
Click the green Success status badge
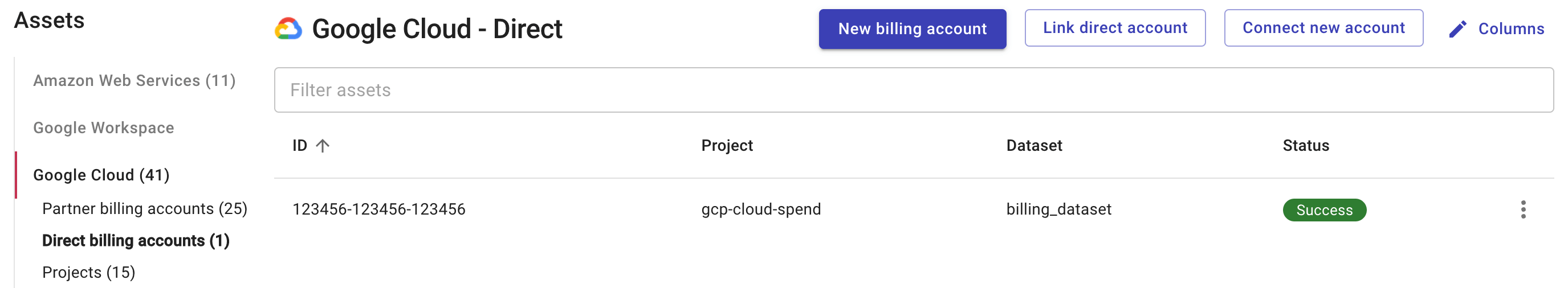(1324, 210)
